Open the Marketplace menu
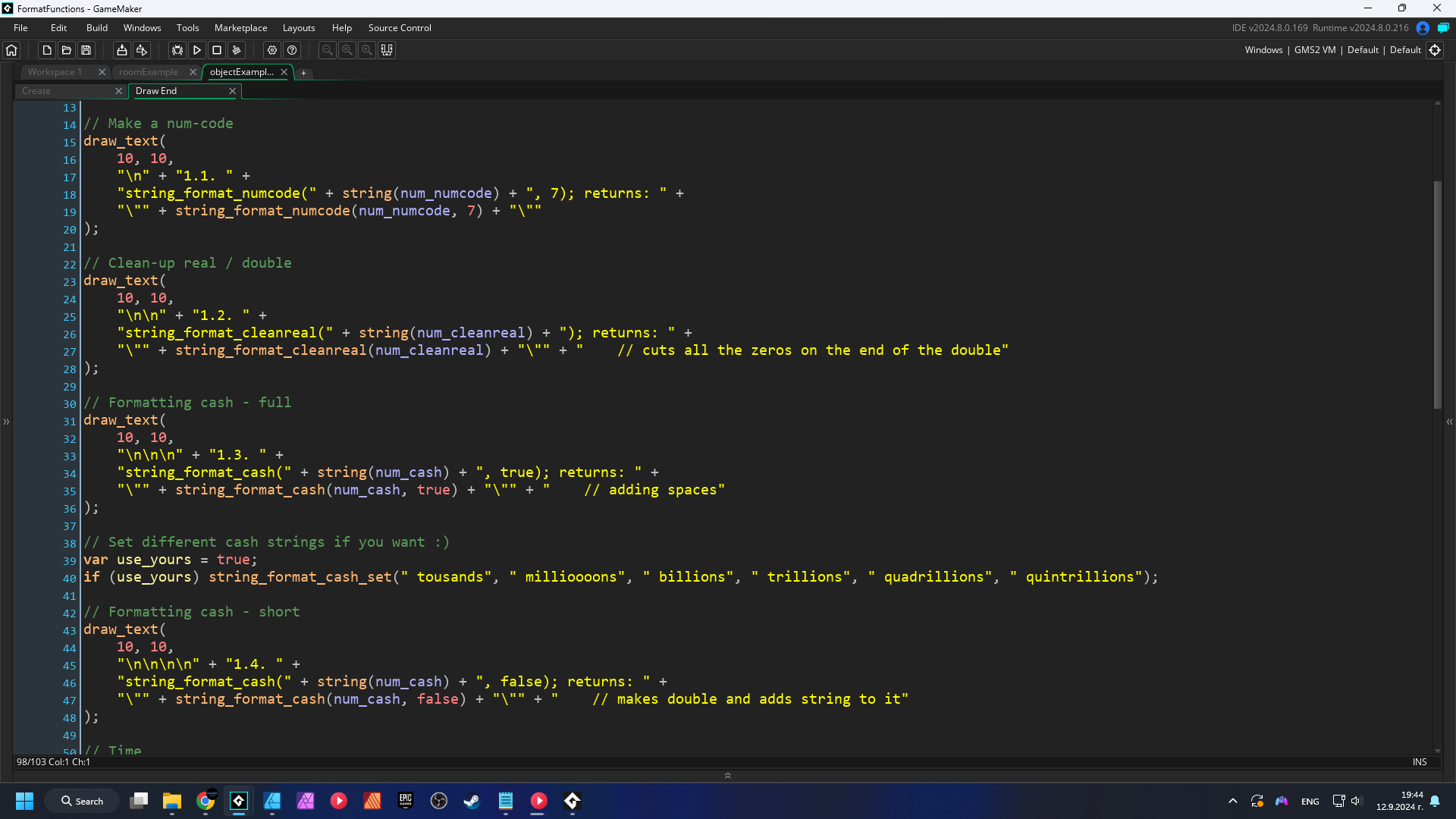This screenshot has height=819, width=1456. click(x=240, y=27)
